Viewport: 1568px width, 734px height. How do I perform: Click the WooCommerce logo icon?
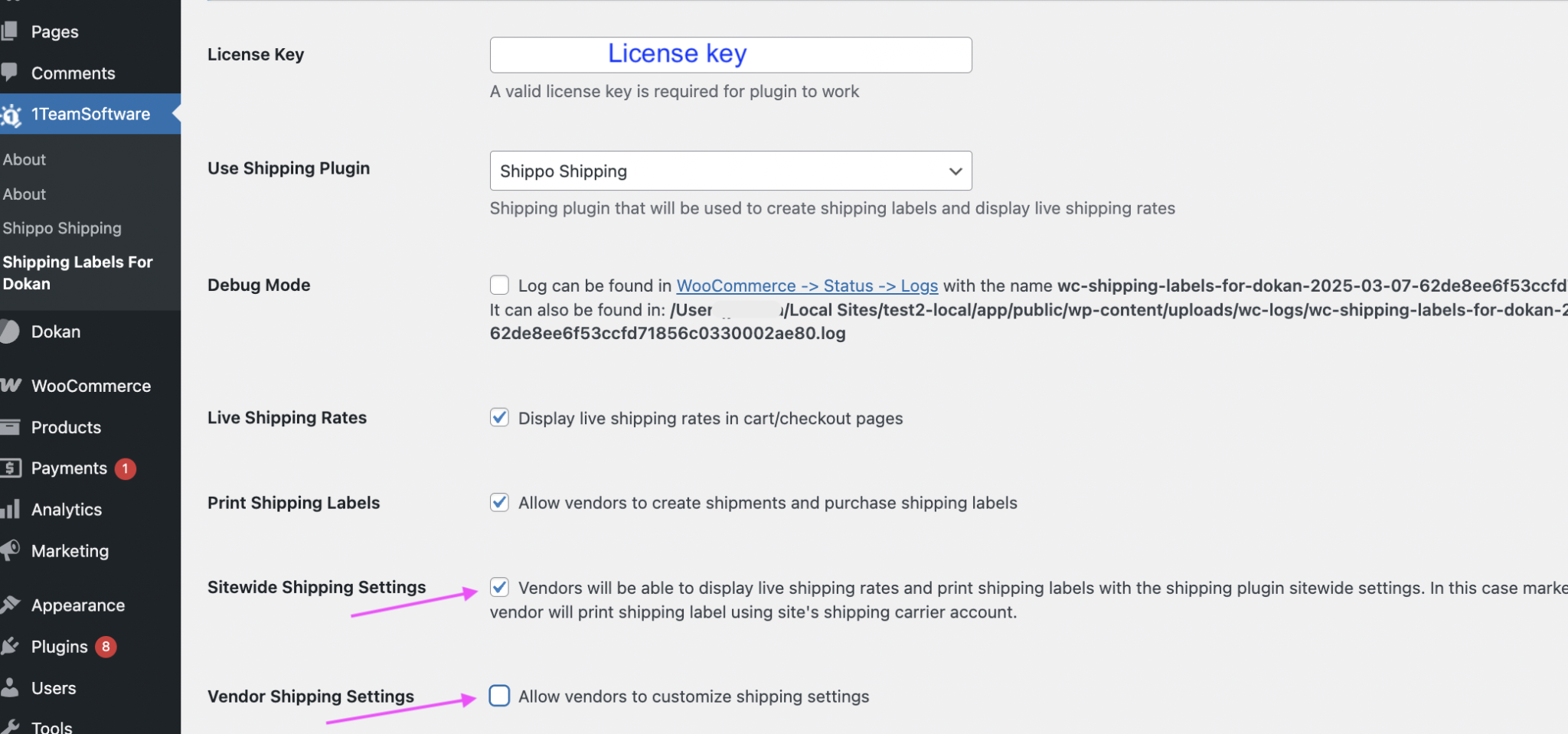point(11,385)
